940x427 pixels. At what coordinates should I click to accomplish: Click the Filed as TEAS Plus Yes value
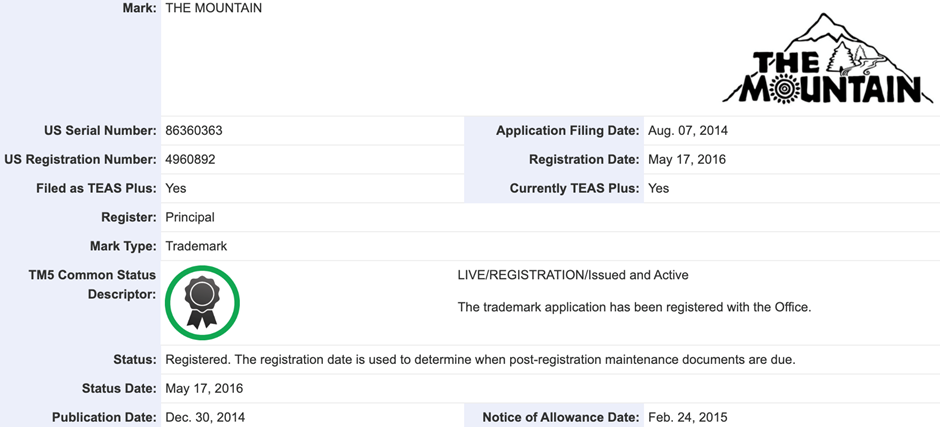[176, 188]
